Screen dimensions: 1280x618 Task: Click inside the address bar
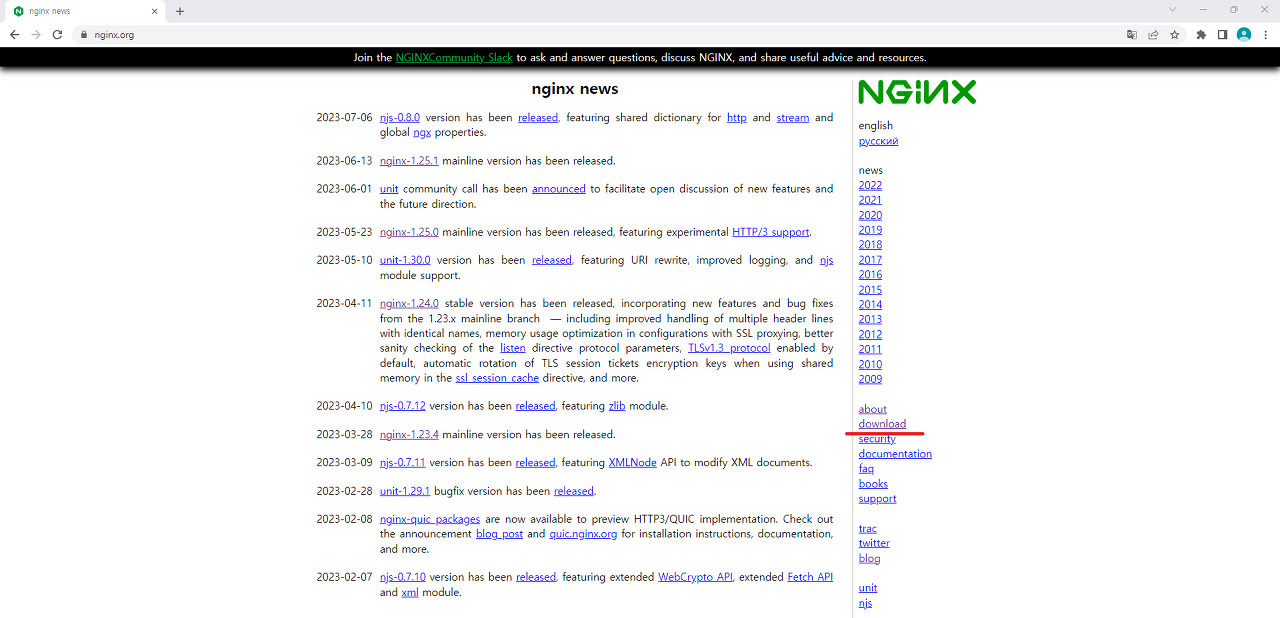(300, 33)
